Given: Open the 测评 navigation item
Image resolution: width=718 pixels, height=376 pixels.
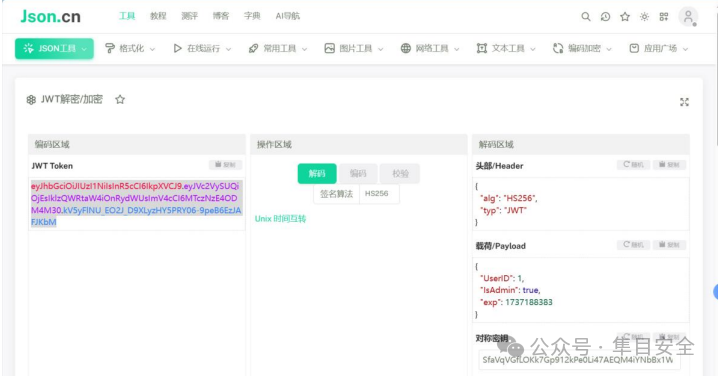Looking at the screenshot, I should point(189,16).
